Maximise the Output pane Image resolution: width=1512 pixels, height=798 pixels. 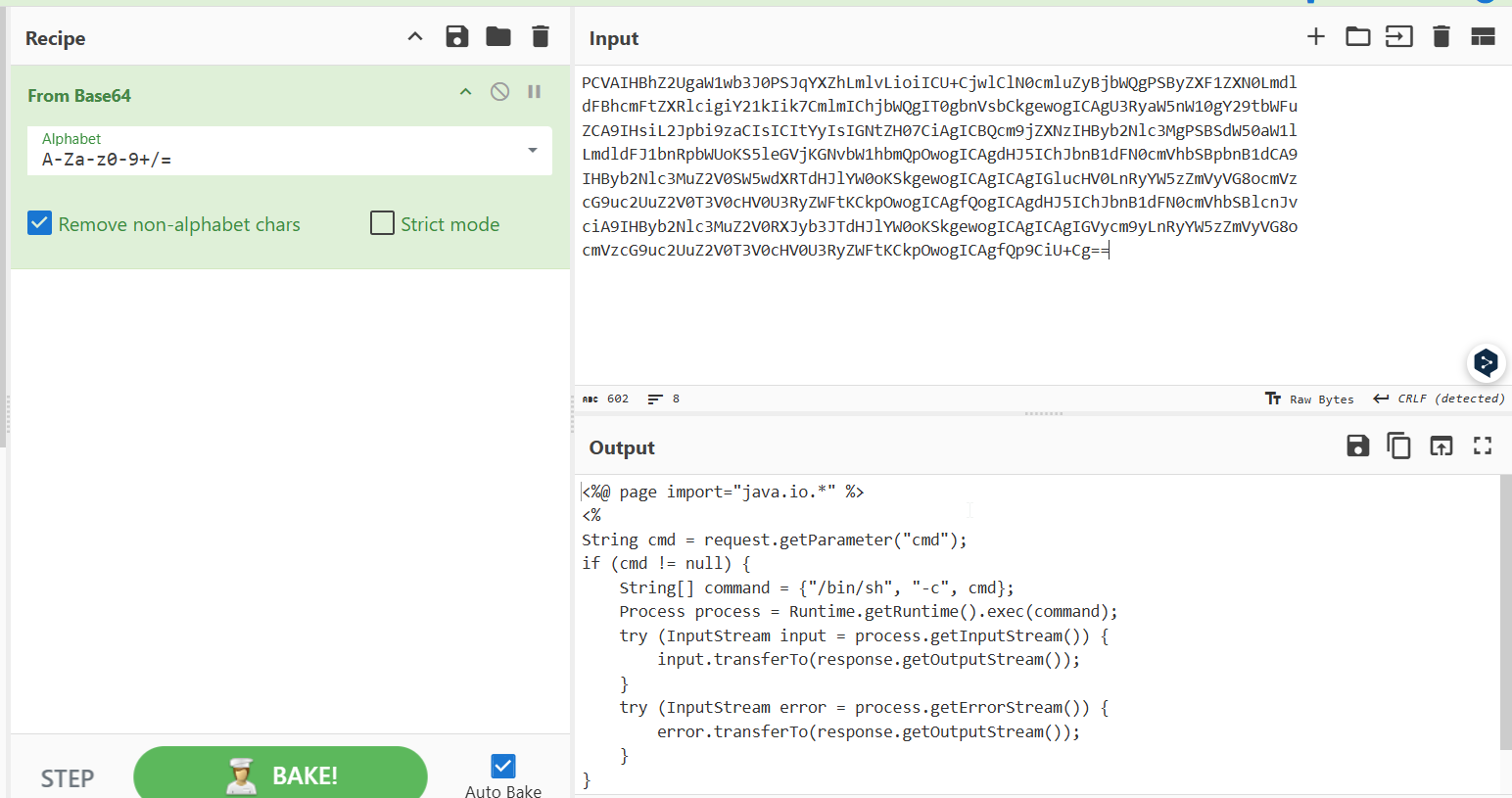click(x=1483, y=446)
